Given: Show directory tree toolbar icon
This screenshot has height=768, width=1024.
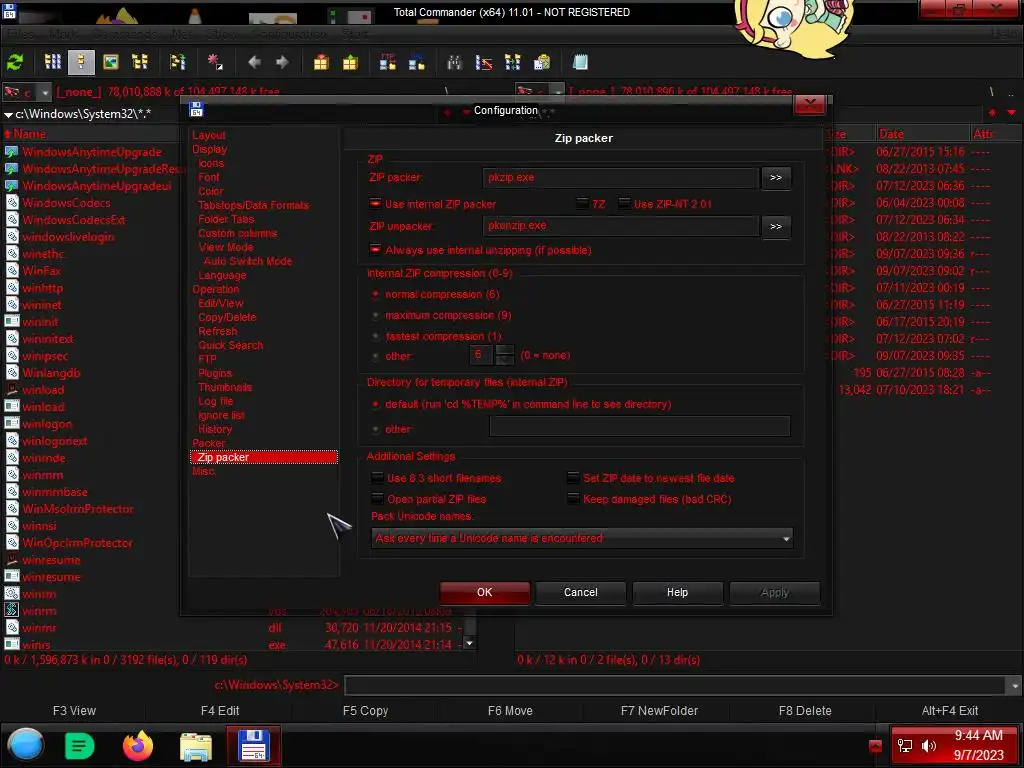Looking at the screenshot, I should click(140, 63).
